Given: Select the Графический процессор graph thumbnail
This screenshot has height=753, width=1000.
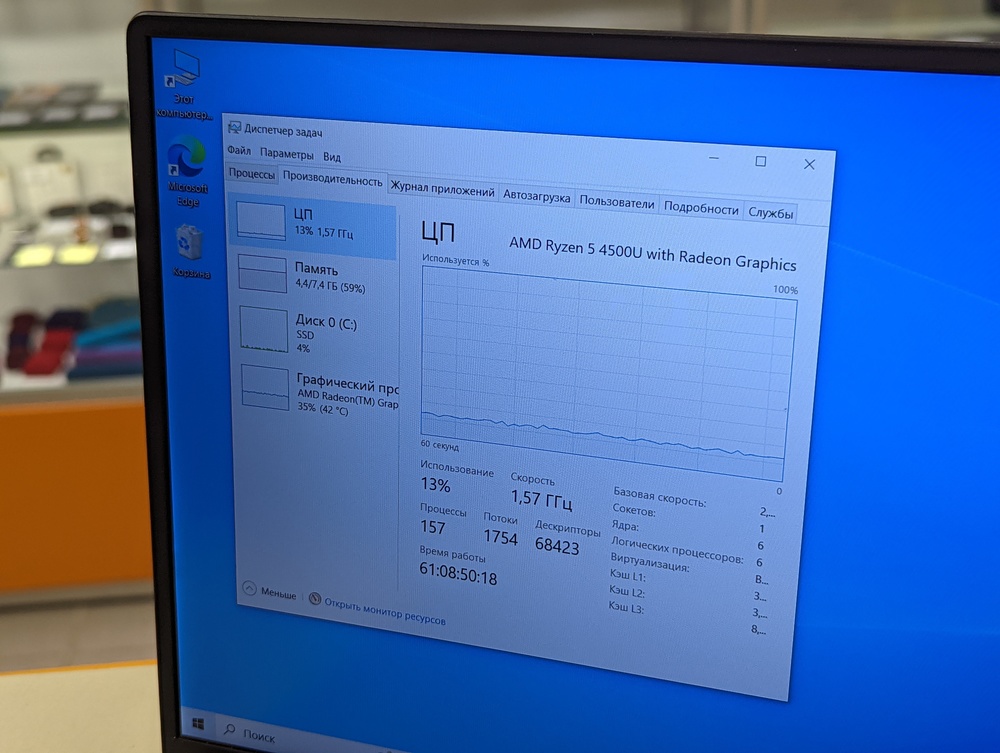Looking at the screenshot, I should point(265,388).
